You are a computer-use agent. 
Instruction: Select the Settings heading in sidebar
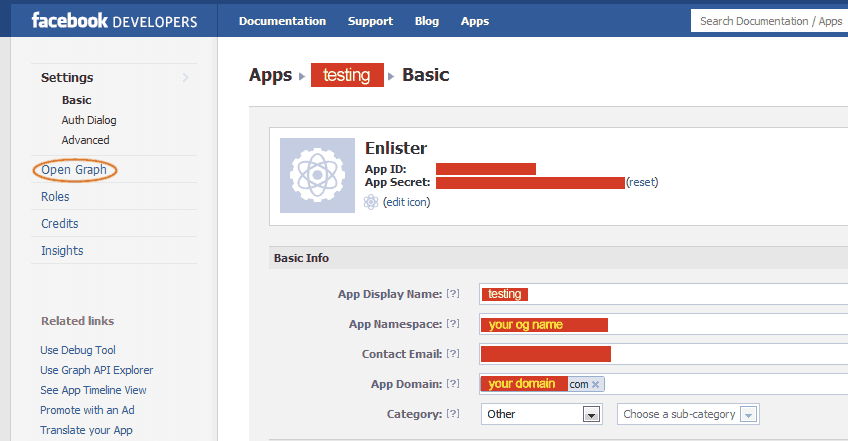coord(67,77)
